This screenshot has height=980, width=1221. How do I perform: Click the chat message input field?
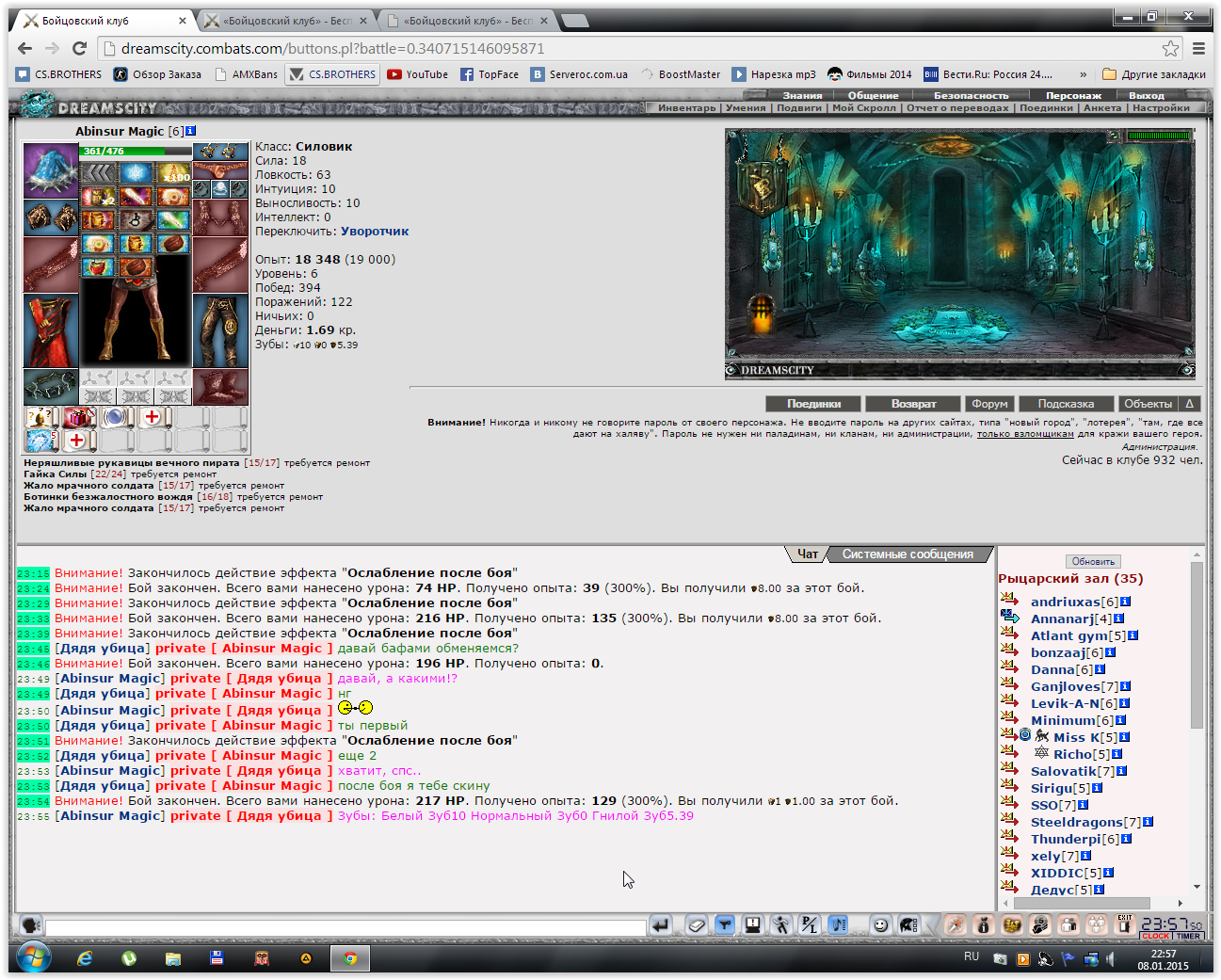click(345, 927)
